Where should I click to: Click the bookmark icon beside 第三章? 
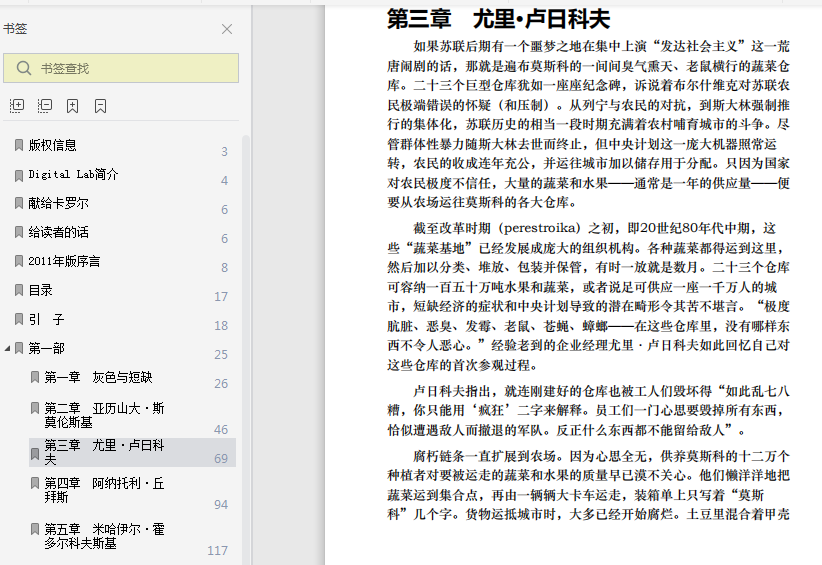coord(35,454)
